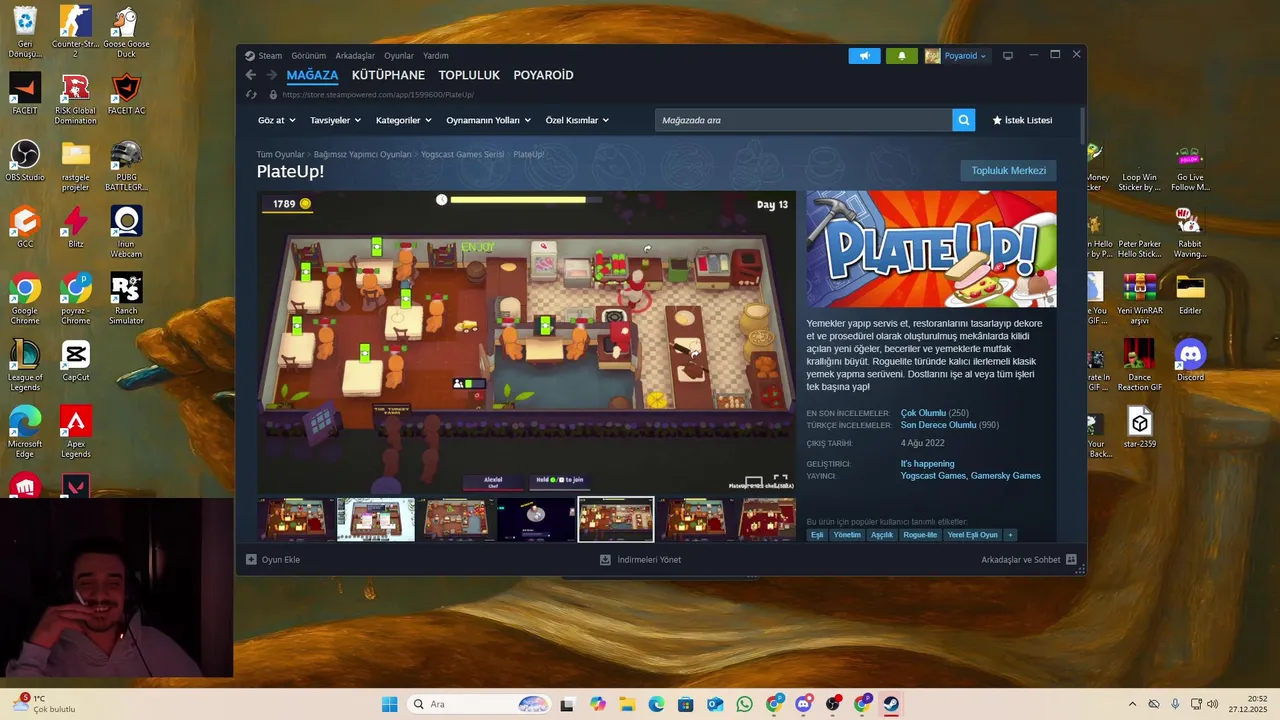
Task: Open the OBS Studio desktop shortcut
Action: 25,161
